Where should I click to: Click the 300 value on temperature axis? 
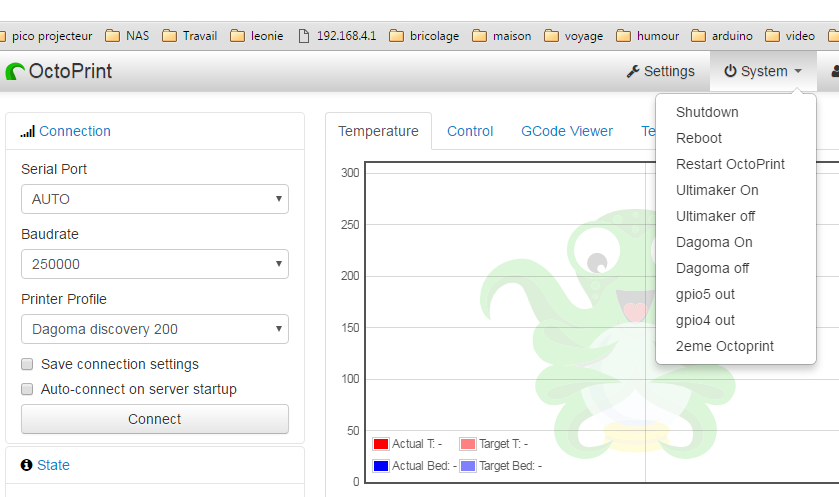350,173
